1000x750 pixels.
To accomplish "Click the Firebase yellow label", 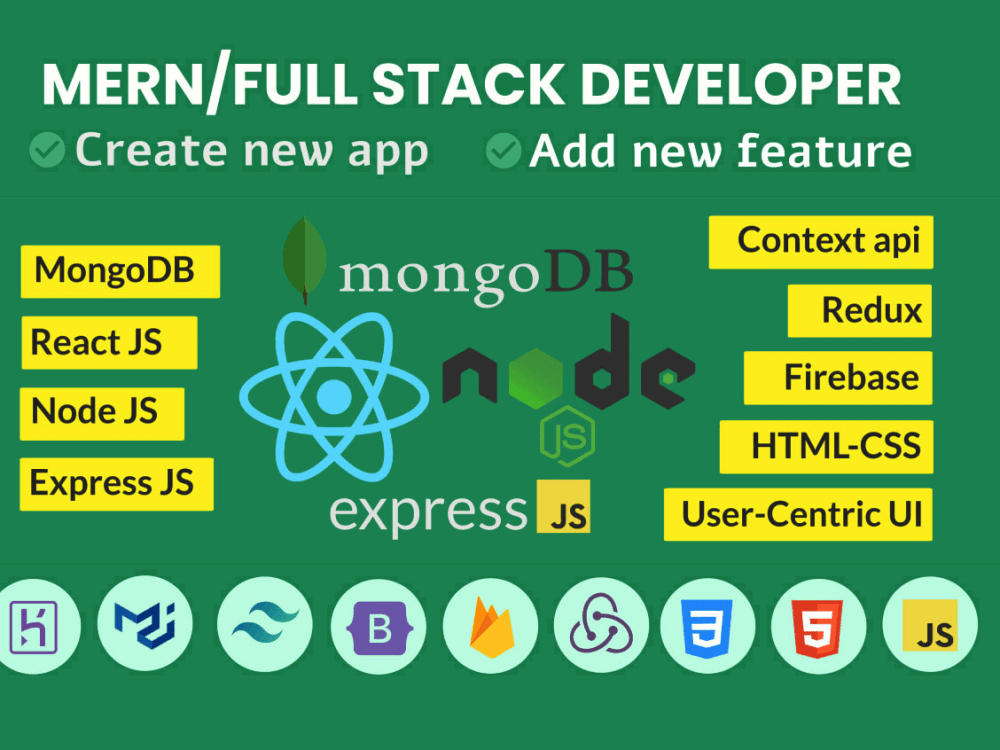I will coord(838,378).
